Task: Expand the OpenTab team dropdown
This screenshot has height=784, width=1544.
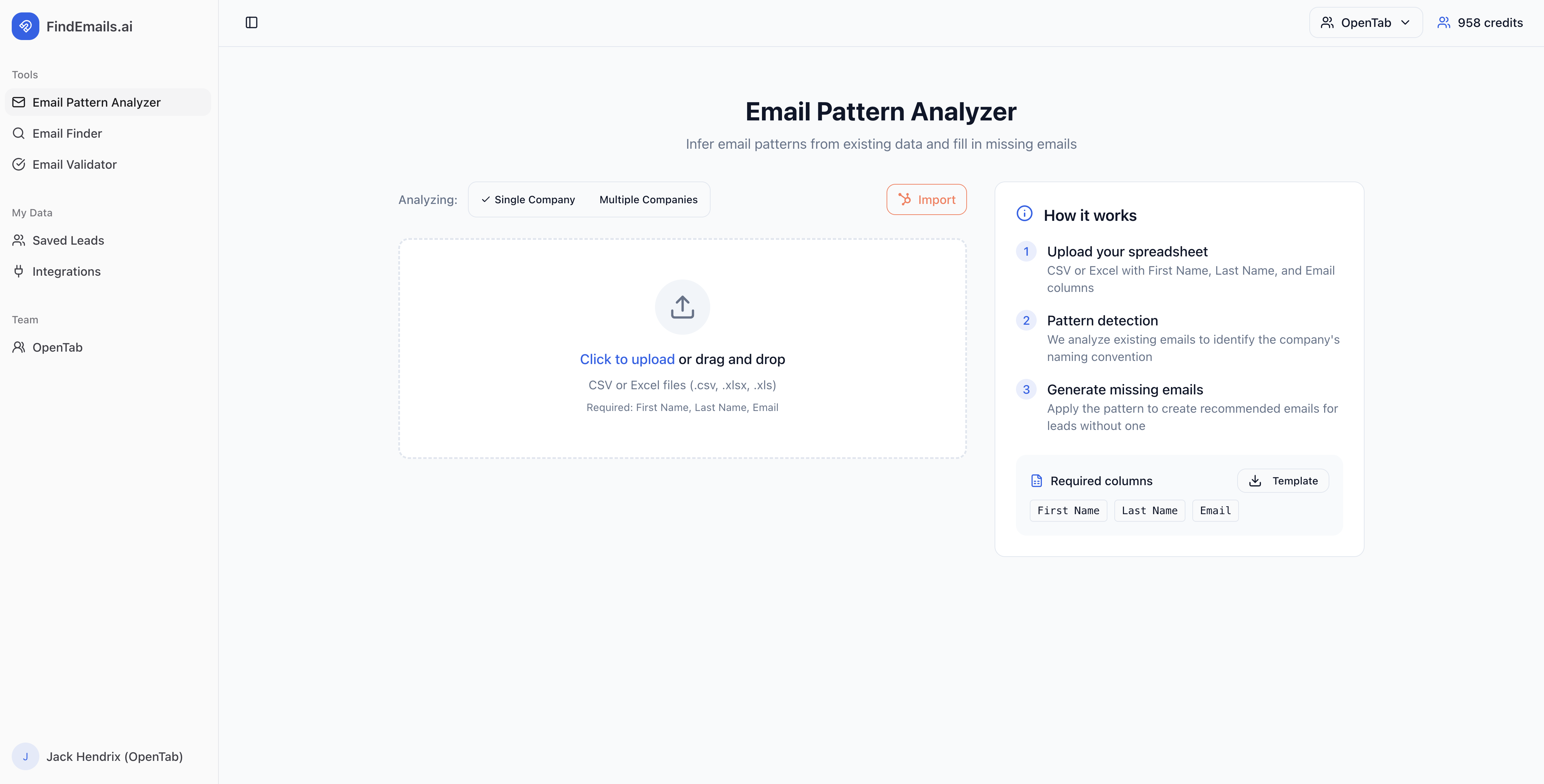Action: (x=1366, y=22)
